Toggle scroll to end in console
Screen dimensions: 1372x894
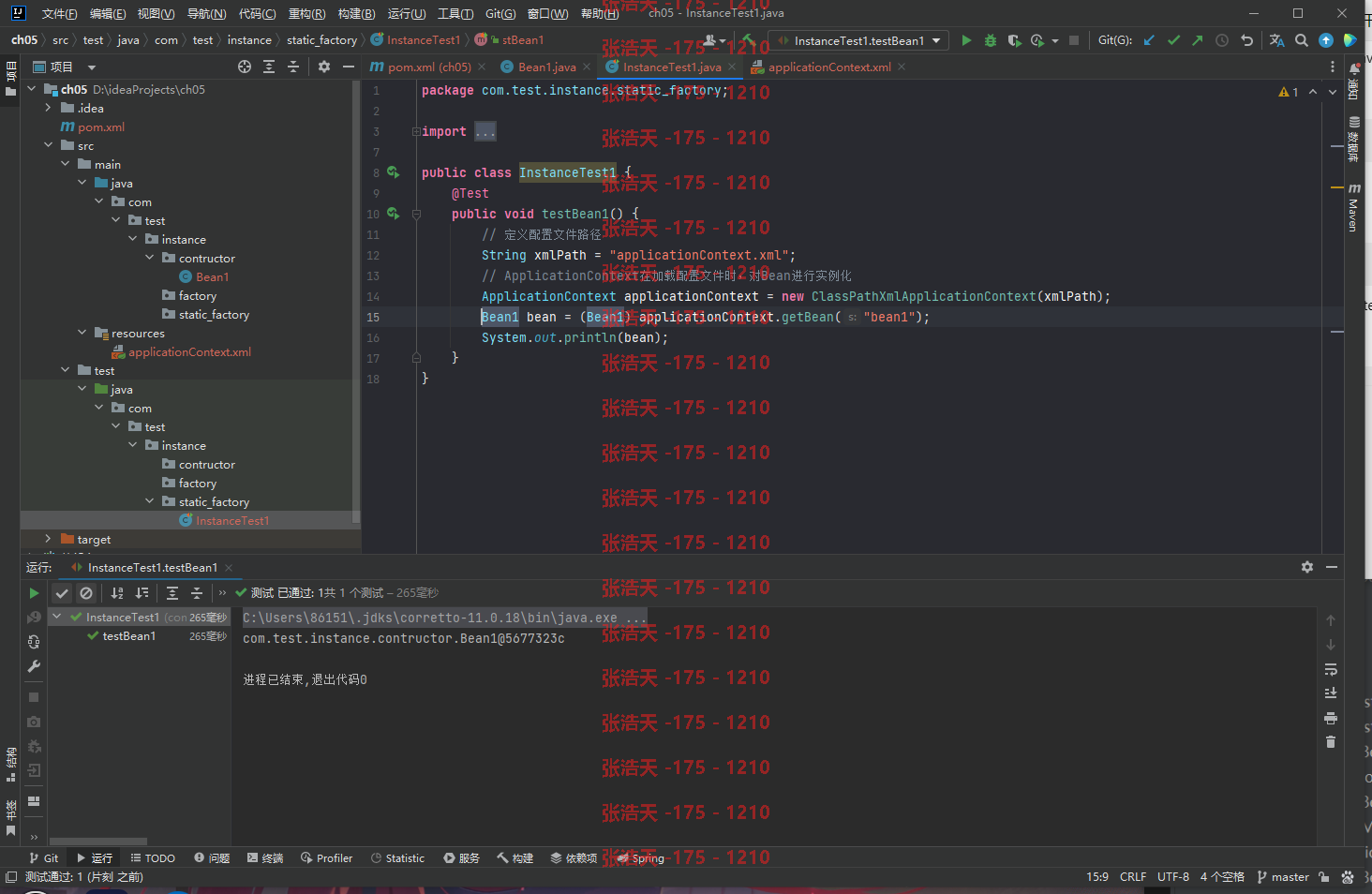point(1331,693)
